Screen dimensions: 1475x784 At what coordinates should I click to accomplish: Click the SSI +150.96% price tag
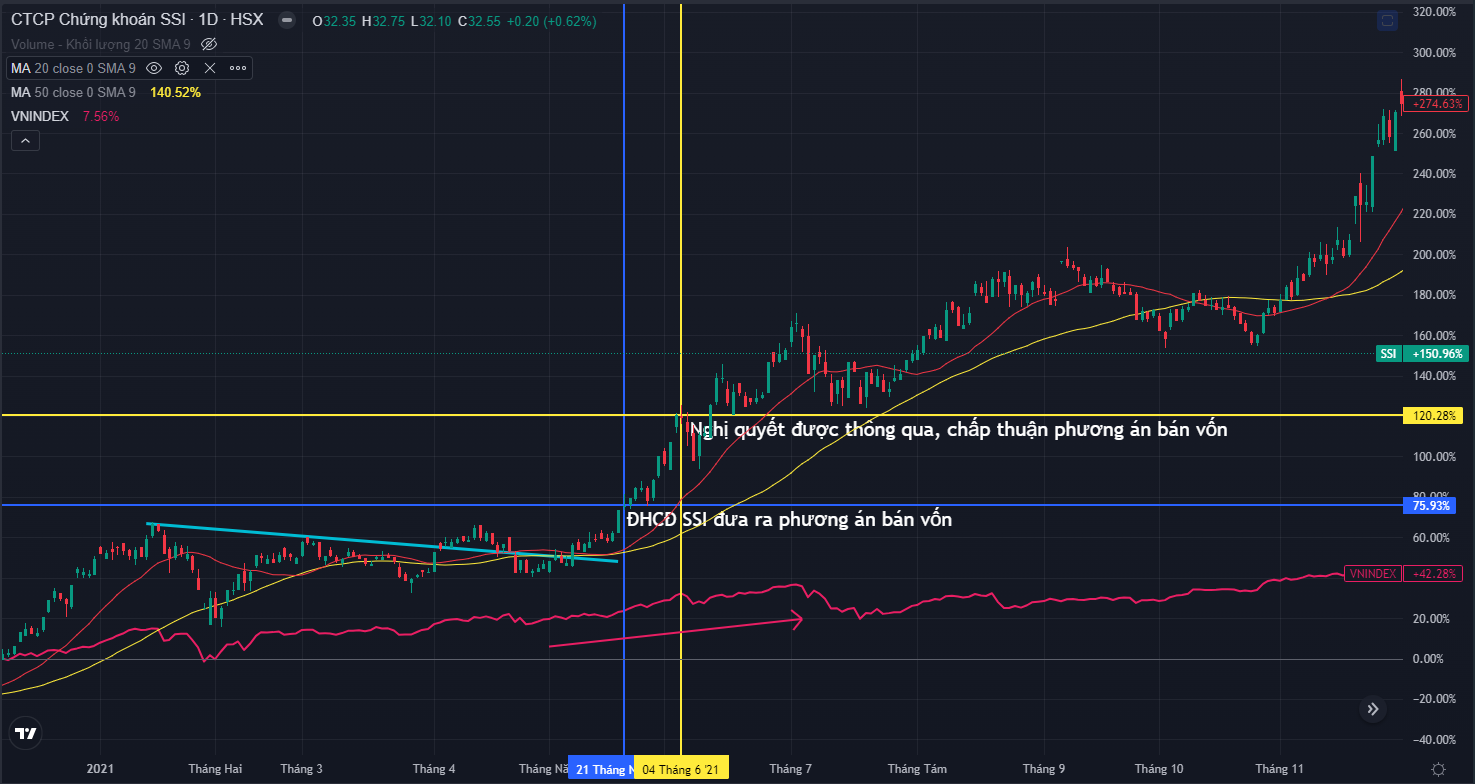[x=1423, y=354]
